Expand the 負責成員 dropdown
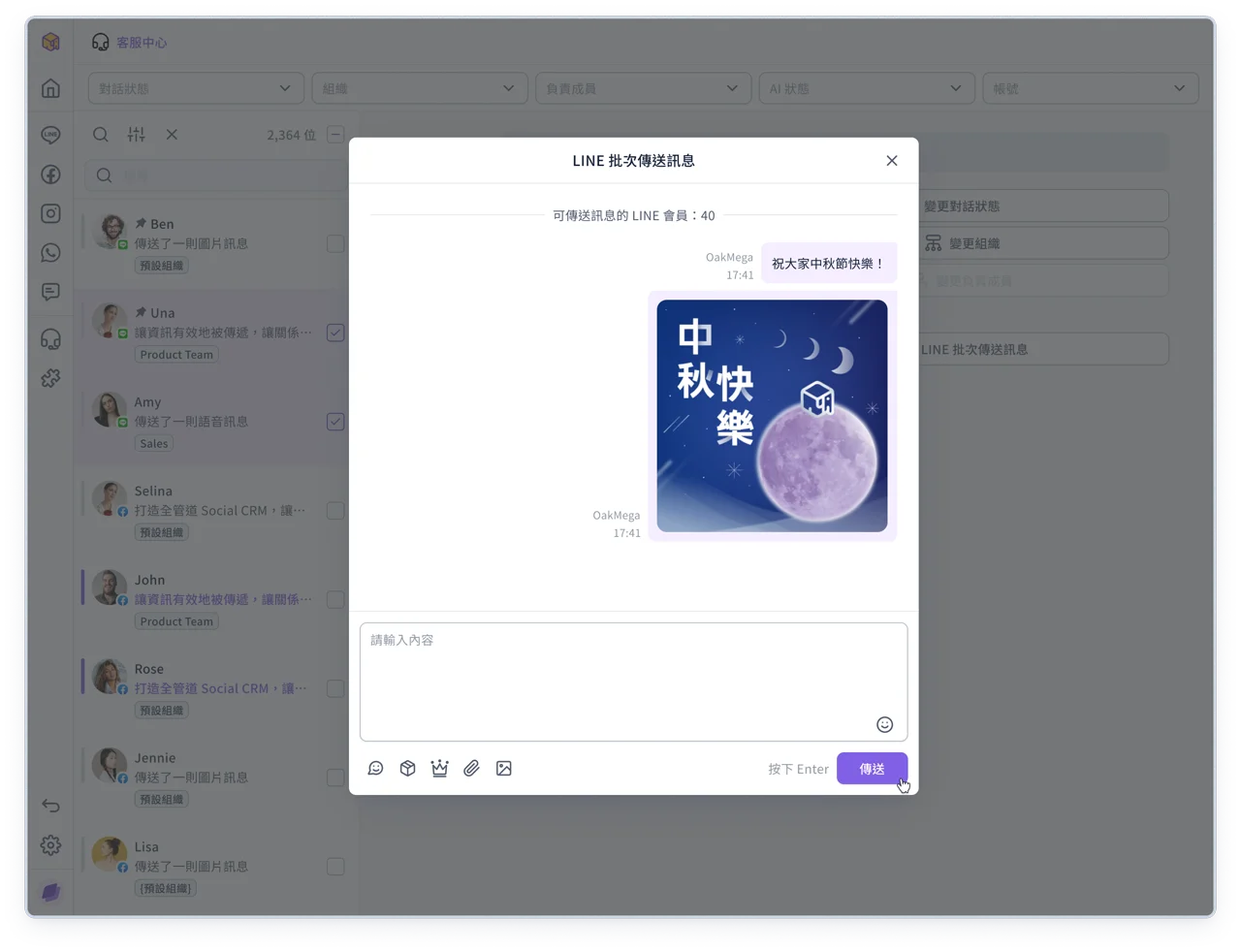 643,88
